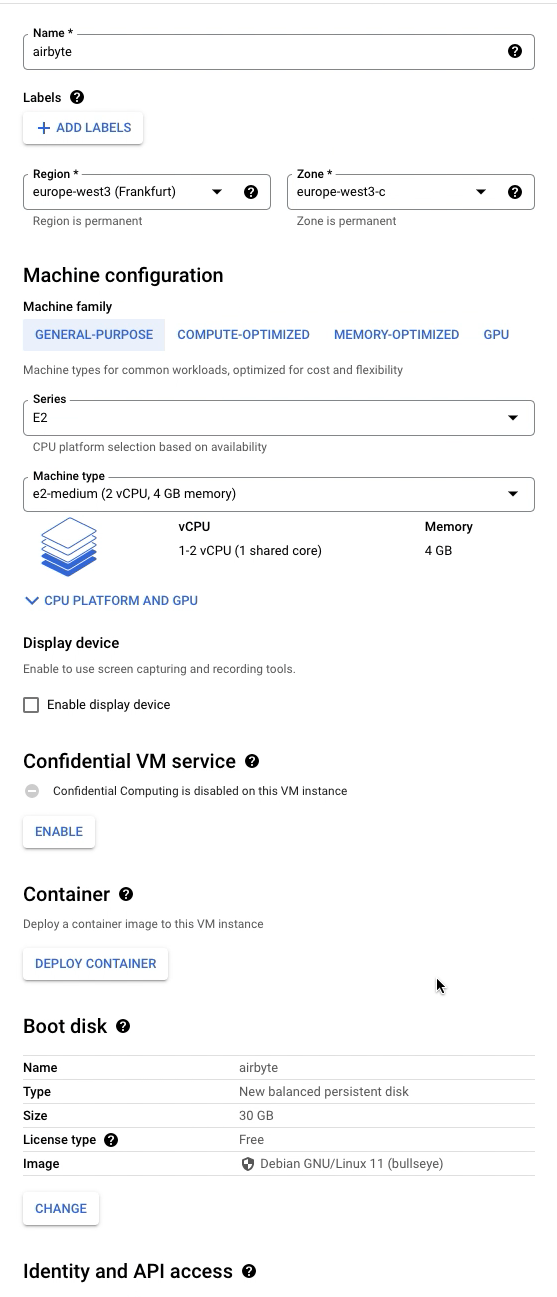
Task: Click the Region field help icon
Action: tap(251, 192)
